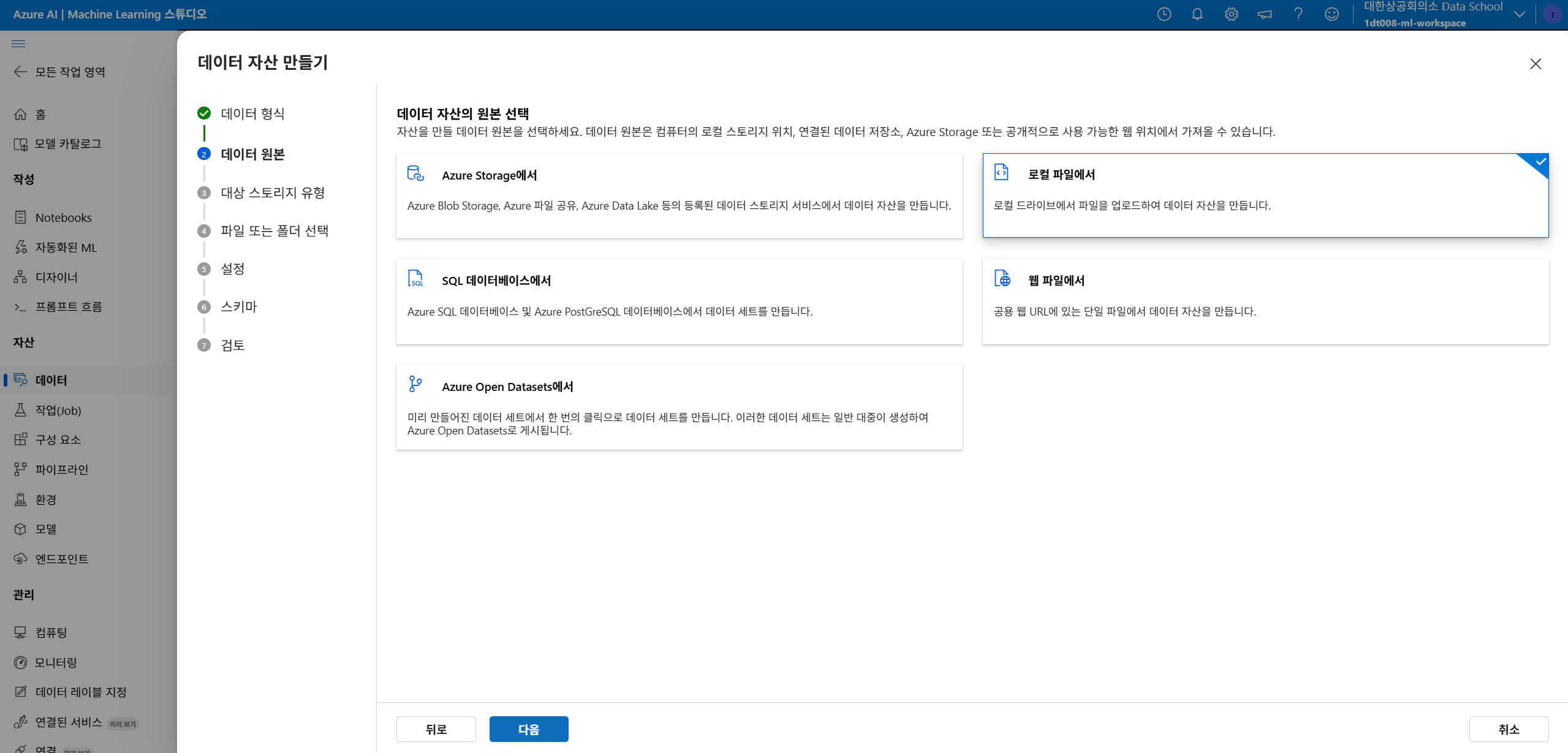Open the 엔드포인트 icon
Viewport: 1568px width, 753px height.
(x=20, y=559)
